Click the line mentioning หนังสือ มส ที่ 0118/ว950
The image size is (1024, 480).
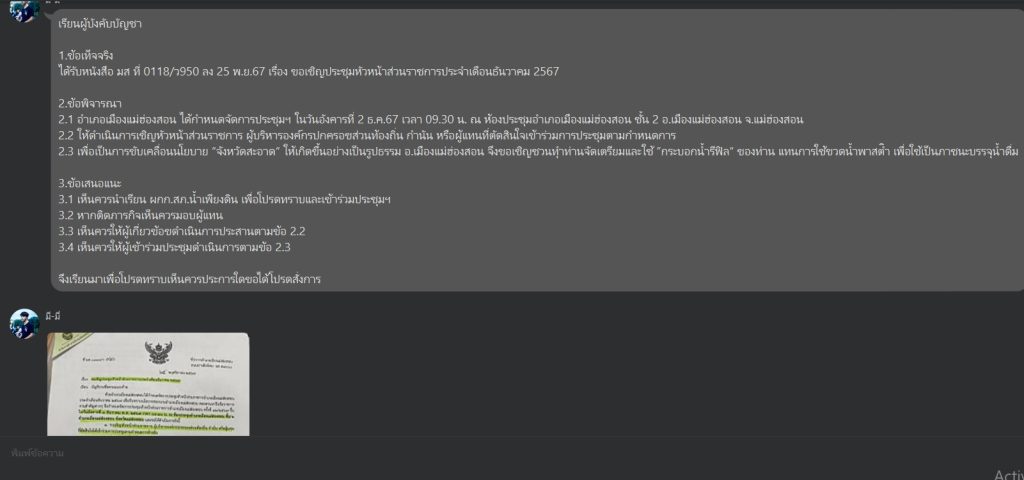click(x=308, y=71)
